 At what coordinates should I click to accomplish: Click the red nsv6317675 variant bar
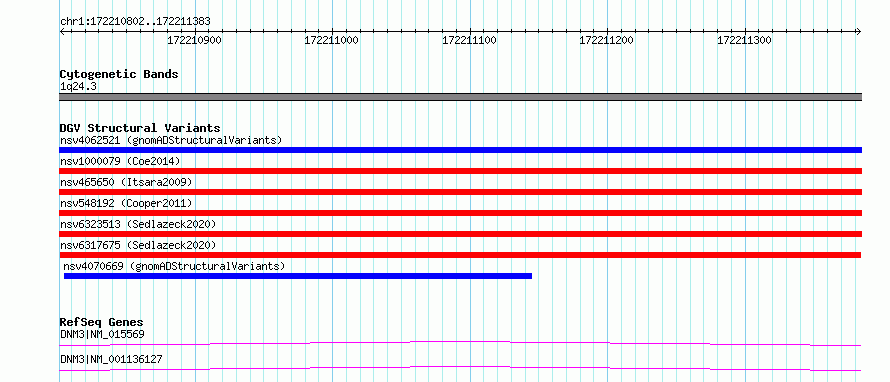(x=460, y=255)
